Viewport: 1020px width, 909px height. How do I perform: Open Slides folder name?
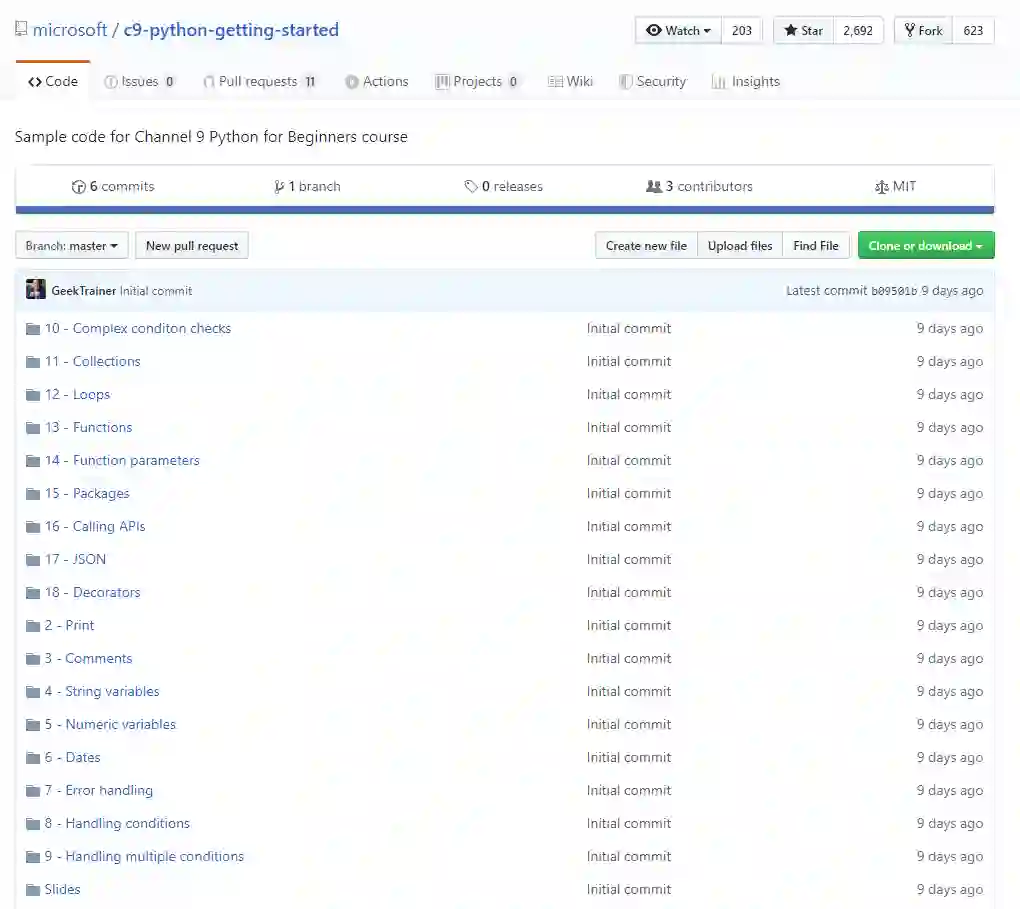point(62,889)
